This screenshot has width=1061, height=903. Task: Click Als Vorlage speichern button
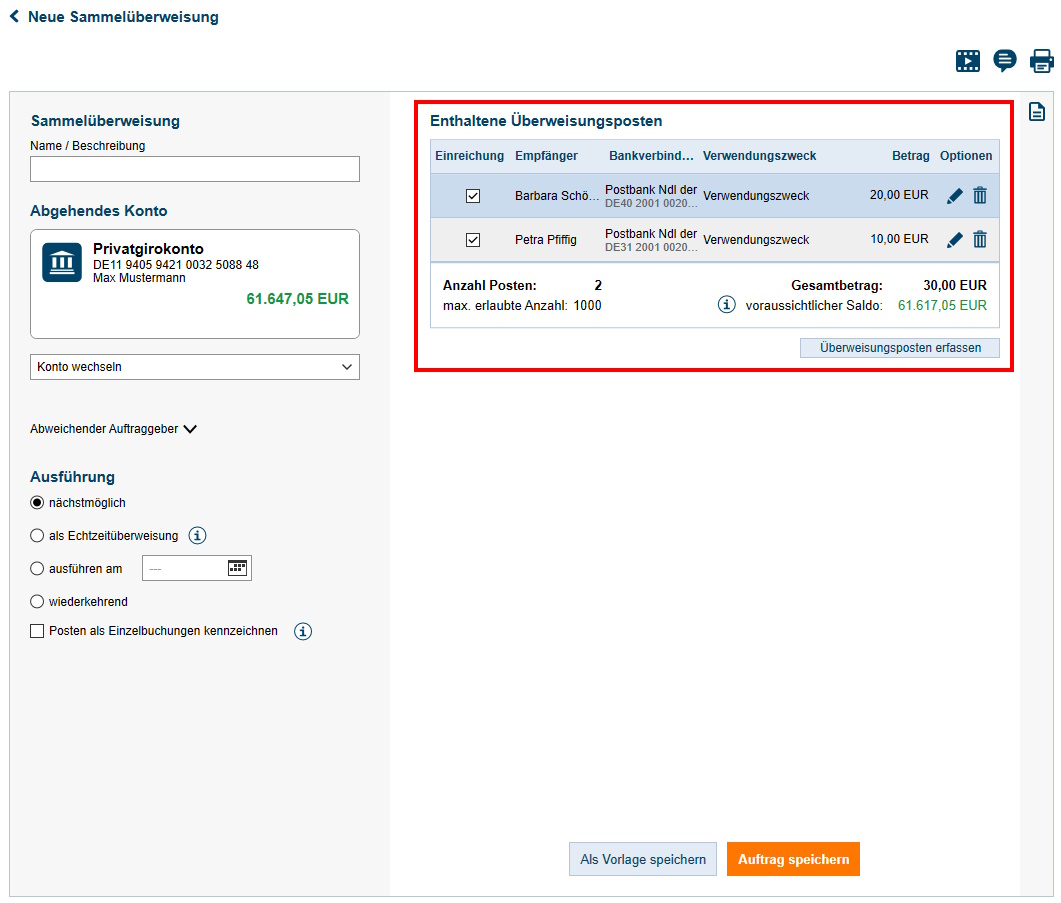pos(643,859)
